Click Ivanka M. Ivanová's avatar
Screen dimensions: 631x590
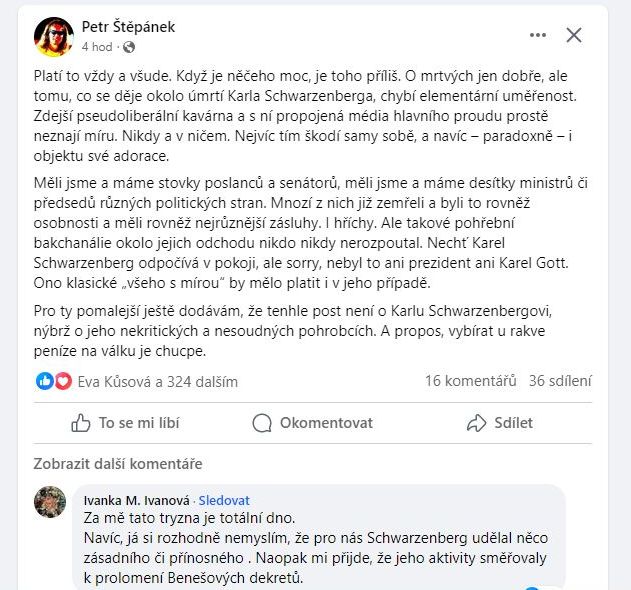50,502
